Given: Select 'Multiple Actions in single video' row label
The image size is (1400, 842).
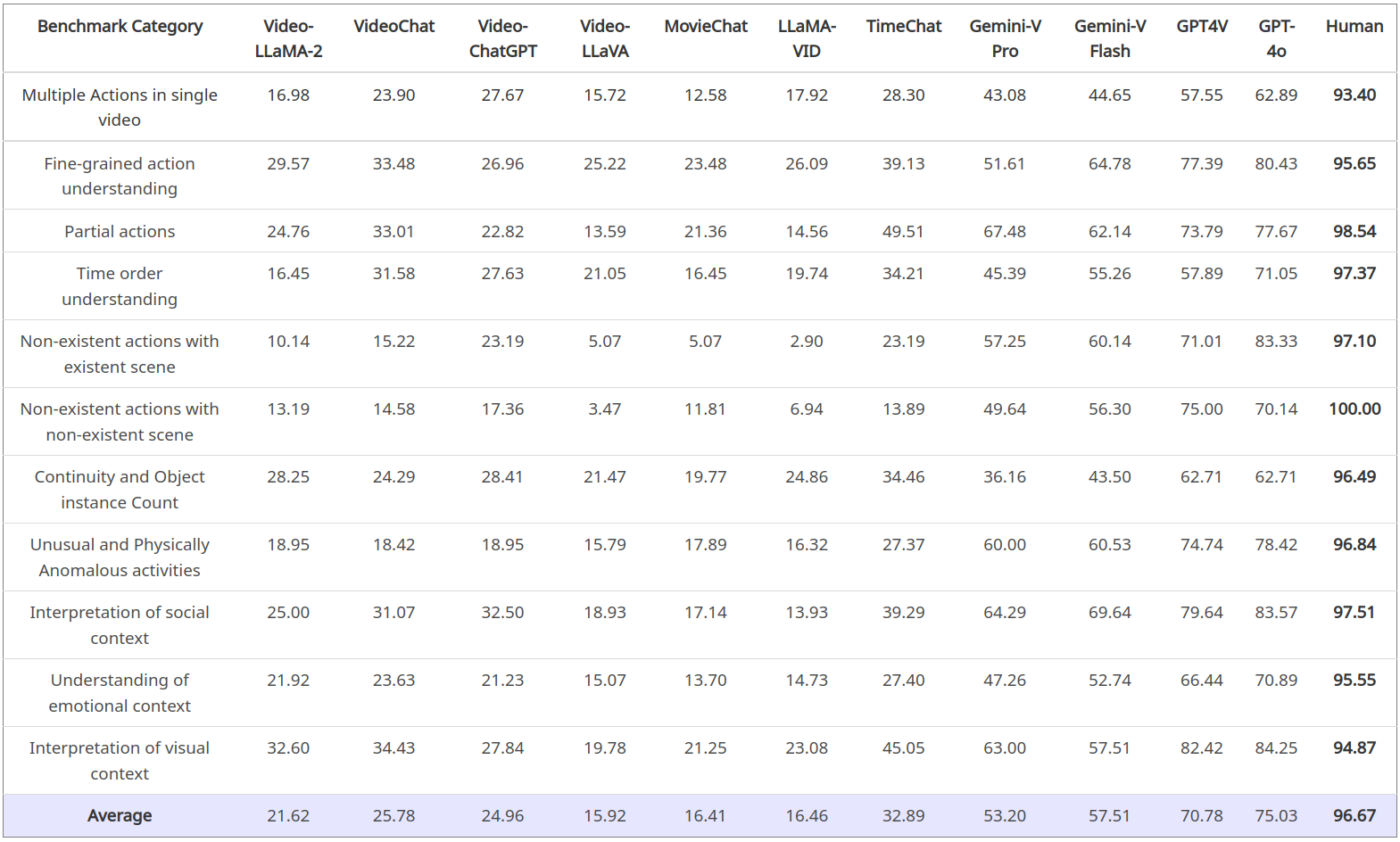Looking at the screenshot, I should [120, 107].
